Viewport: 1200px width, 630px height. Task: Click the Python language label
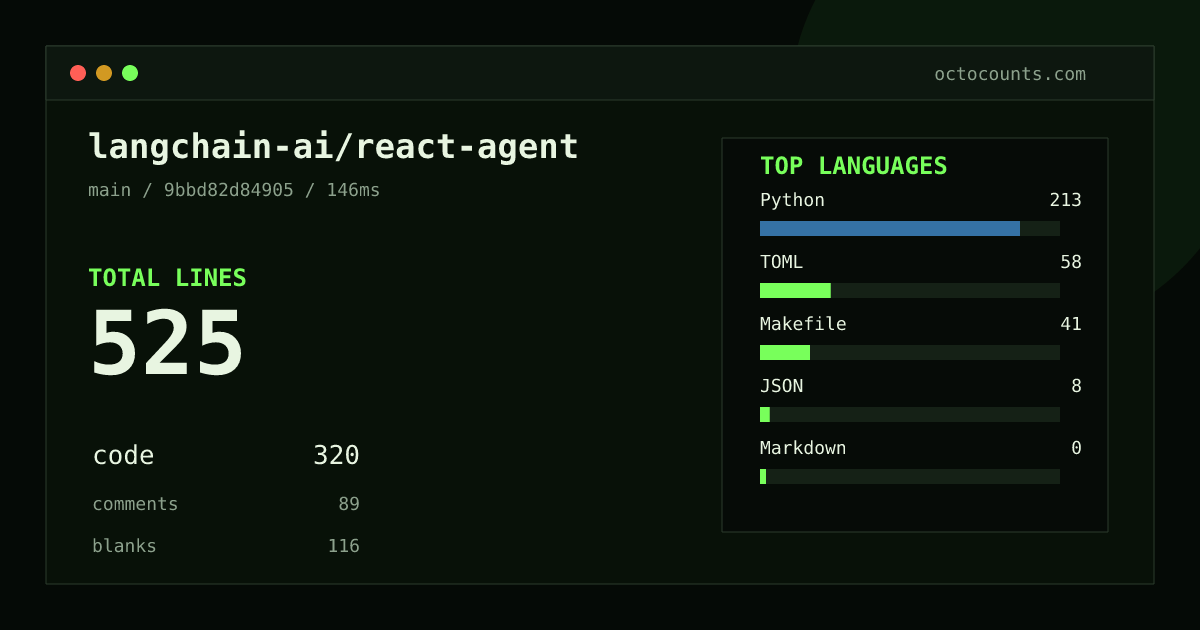click(792, 200)
